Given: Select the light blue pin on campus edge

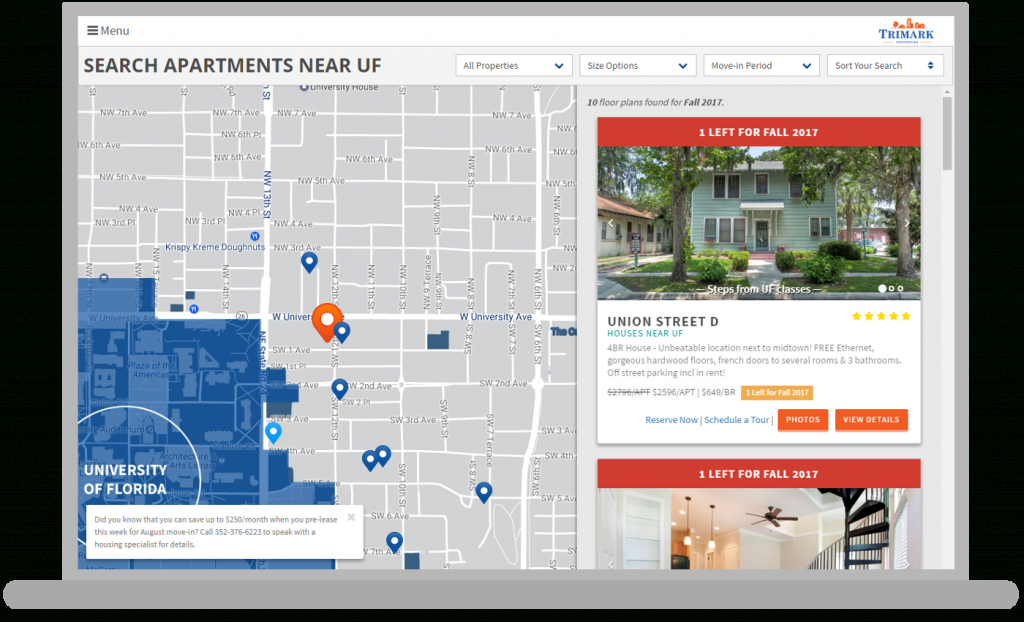Looking at the screenshot, I should [x=273, y=432].
